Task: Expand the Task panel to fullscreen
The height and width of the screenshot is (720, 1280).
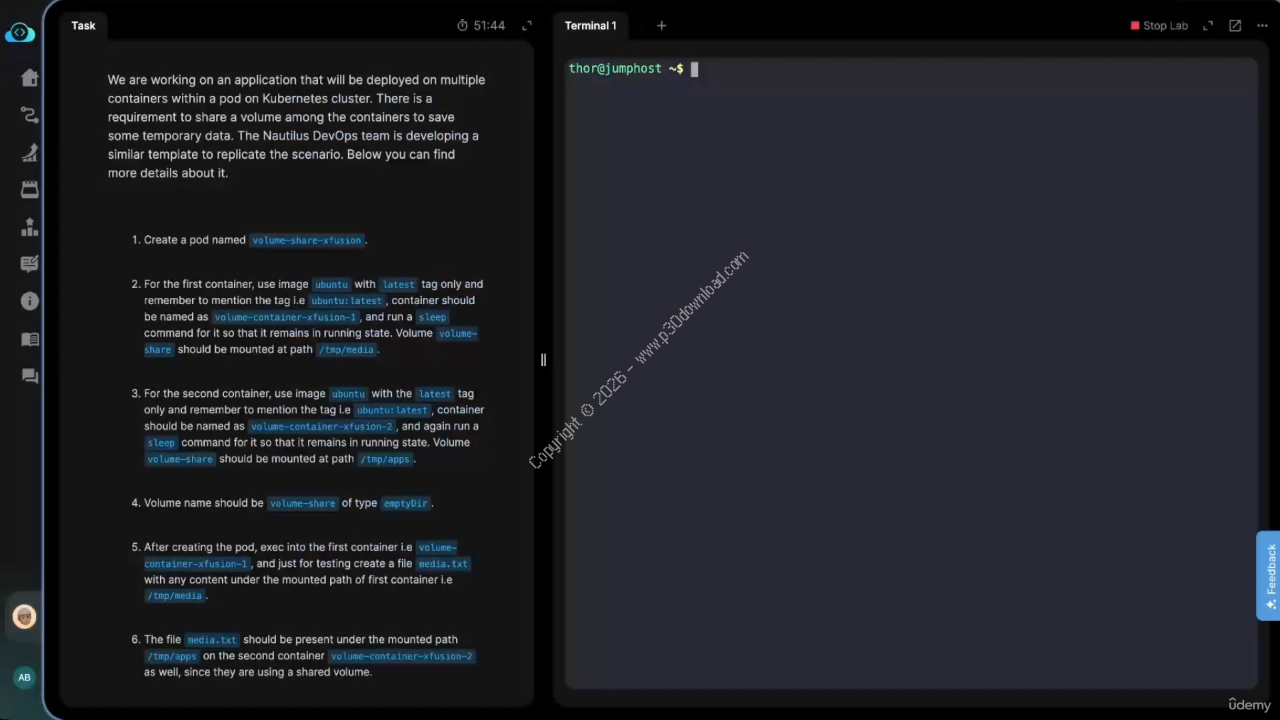Action: [x=527, y=26]
